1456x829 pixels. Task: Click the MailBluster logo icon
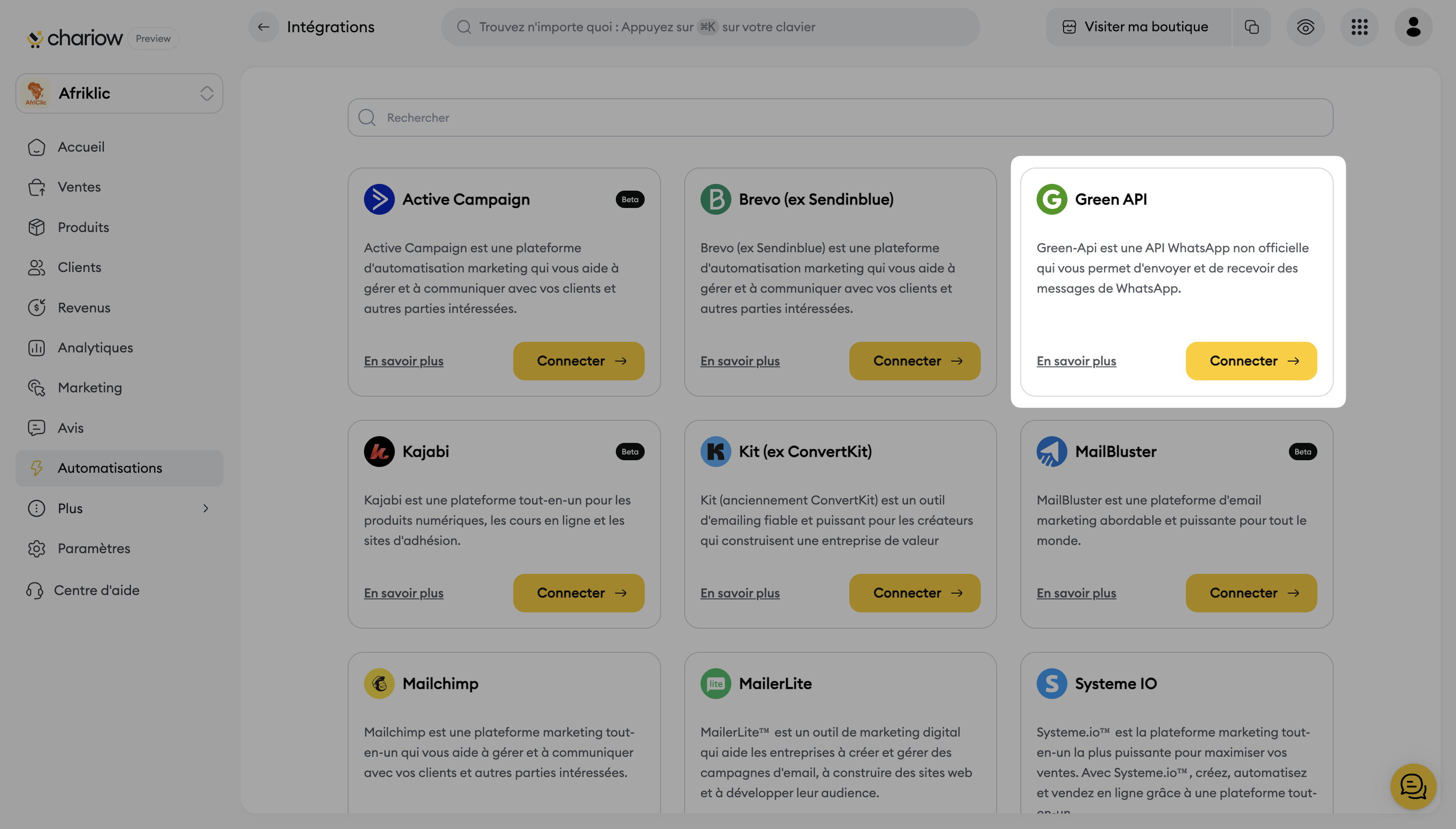[x=1051, y=452]
